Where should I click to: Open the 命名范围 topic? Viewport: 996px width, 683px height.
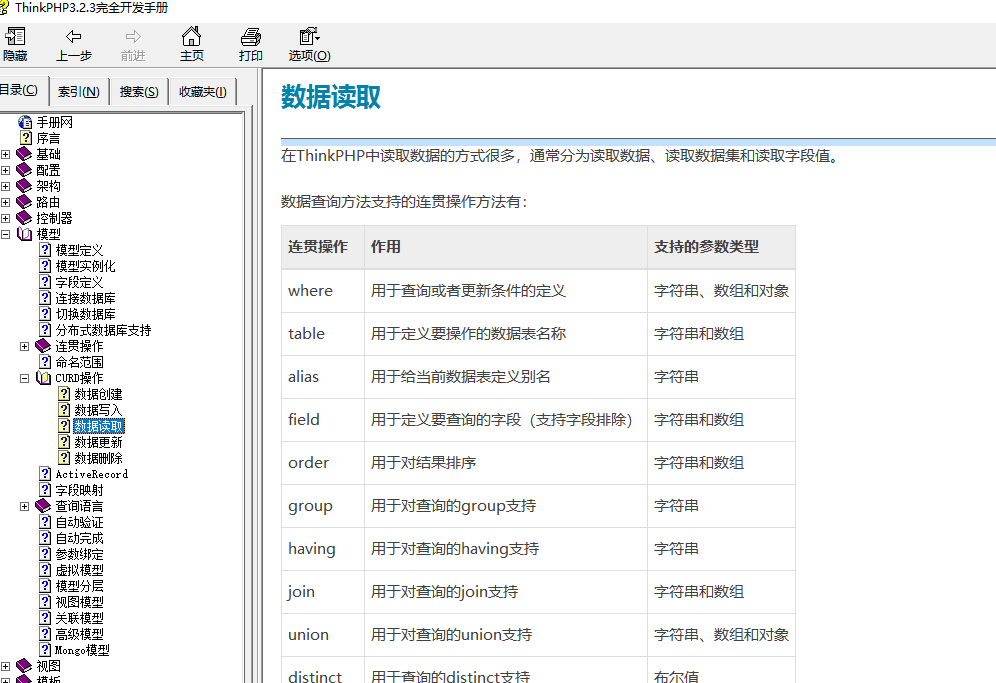[79, 362]
